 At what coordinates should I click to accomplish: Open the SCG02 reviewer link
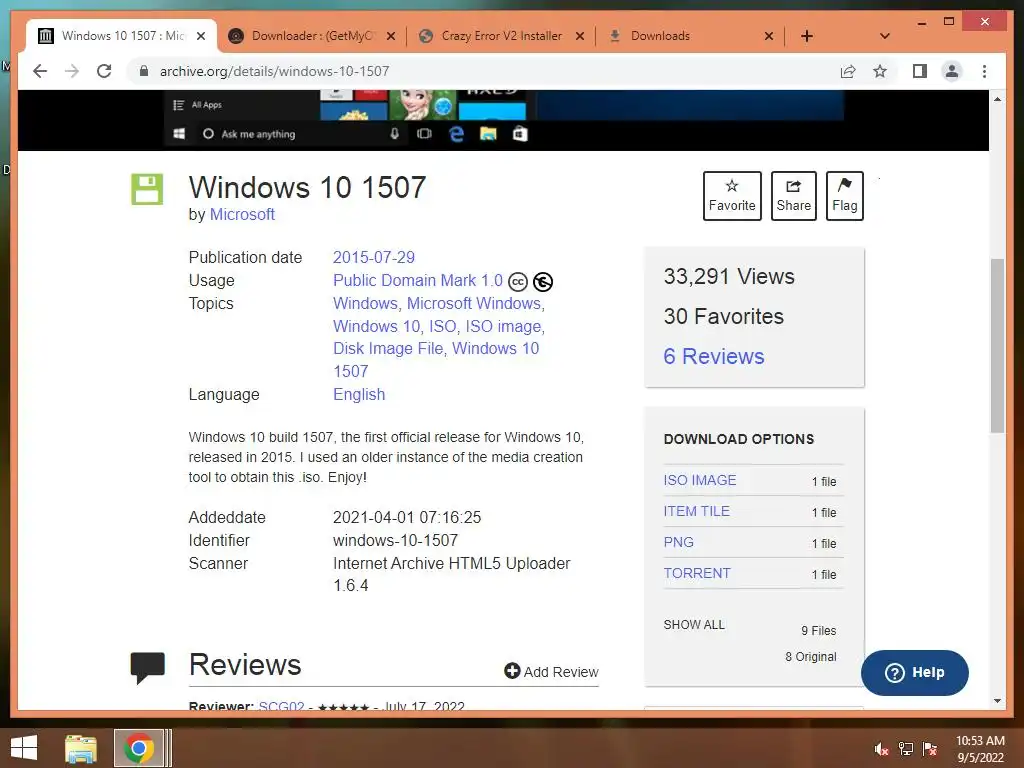tap(281, 707)
